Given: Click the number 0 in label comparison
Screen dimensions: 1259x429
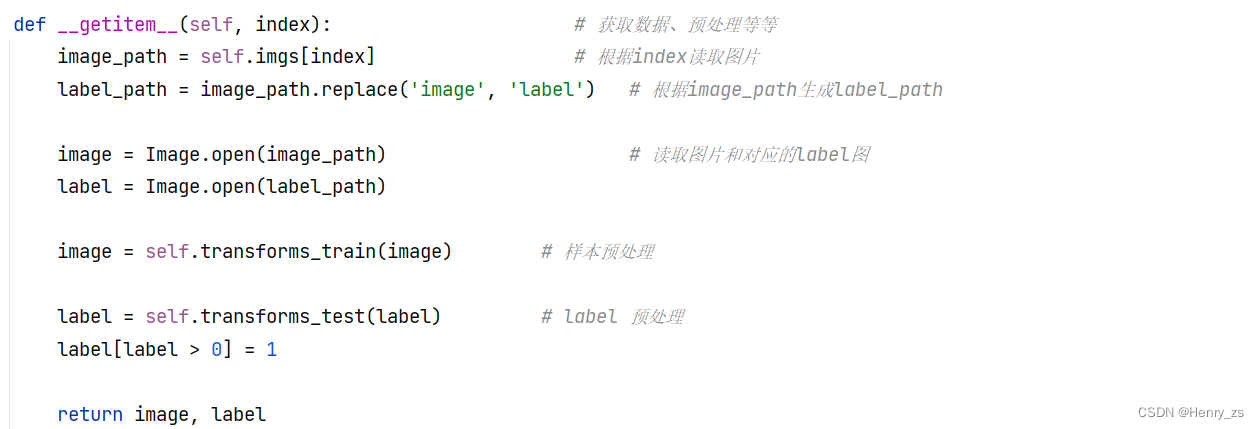Looking at the screenshot, I should (216, 350).
